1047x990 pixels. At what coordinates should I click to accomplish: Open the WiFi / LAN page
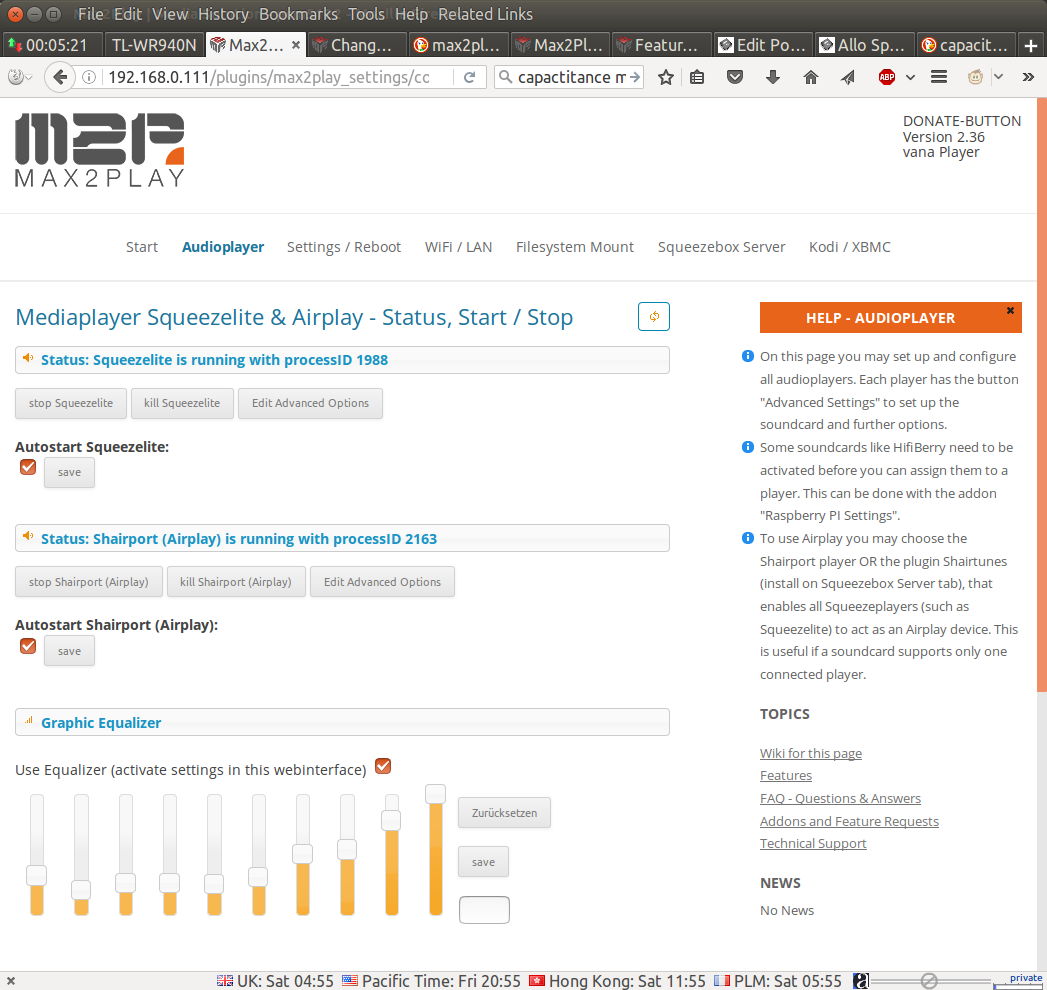458,247
